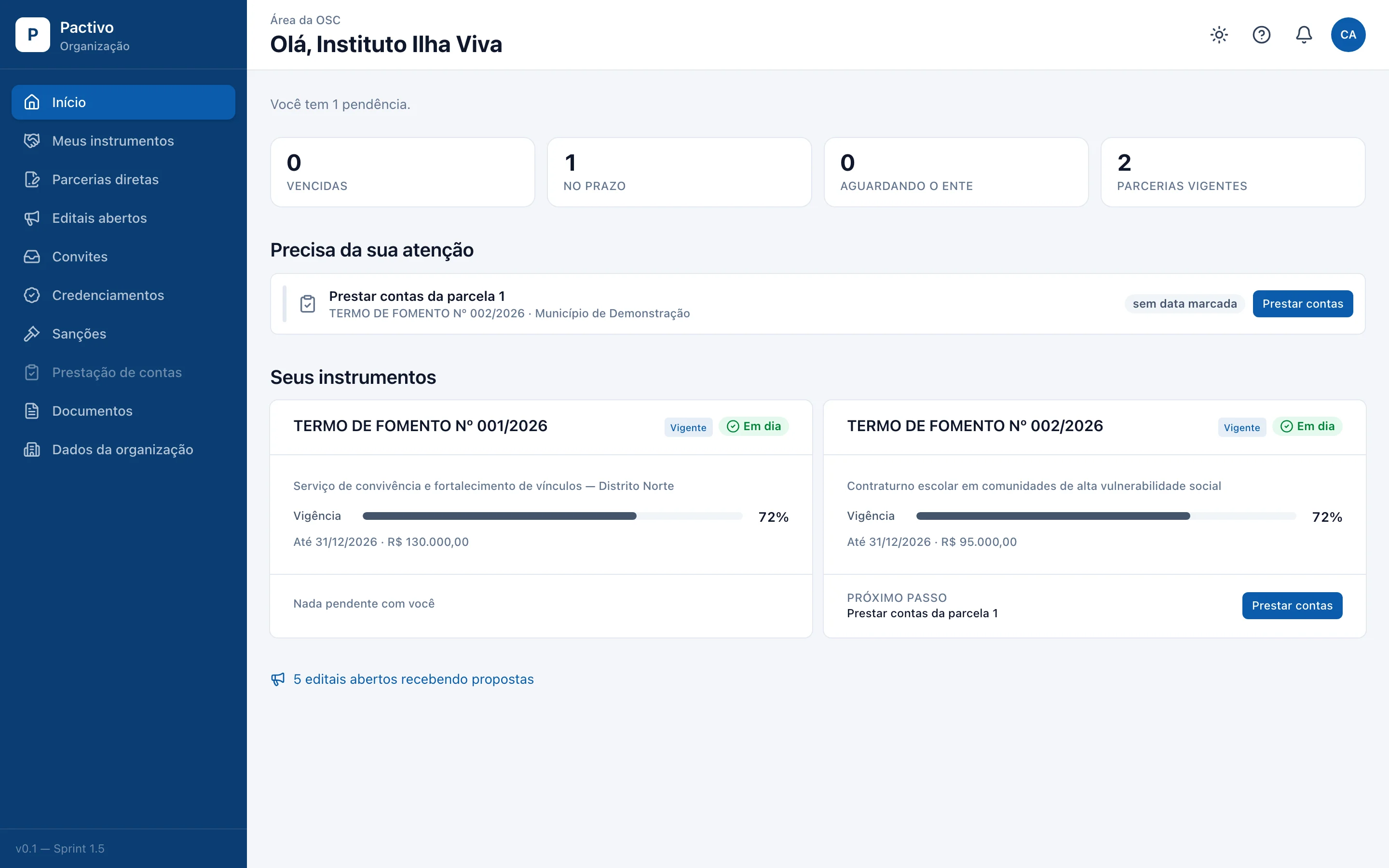Open the Aguardando o ente summary card
This screenshot has width=1389, height=868.
[956, 172]
